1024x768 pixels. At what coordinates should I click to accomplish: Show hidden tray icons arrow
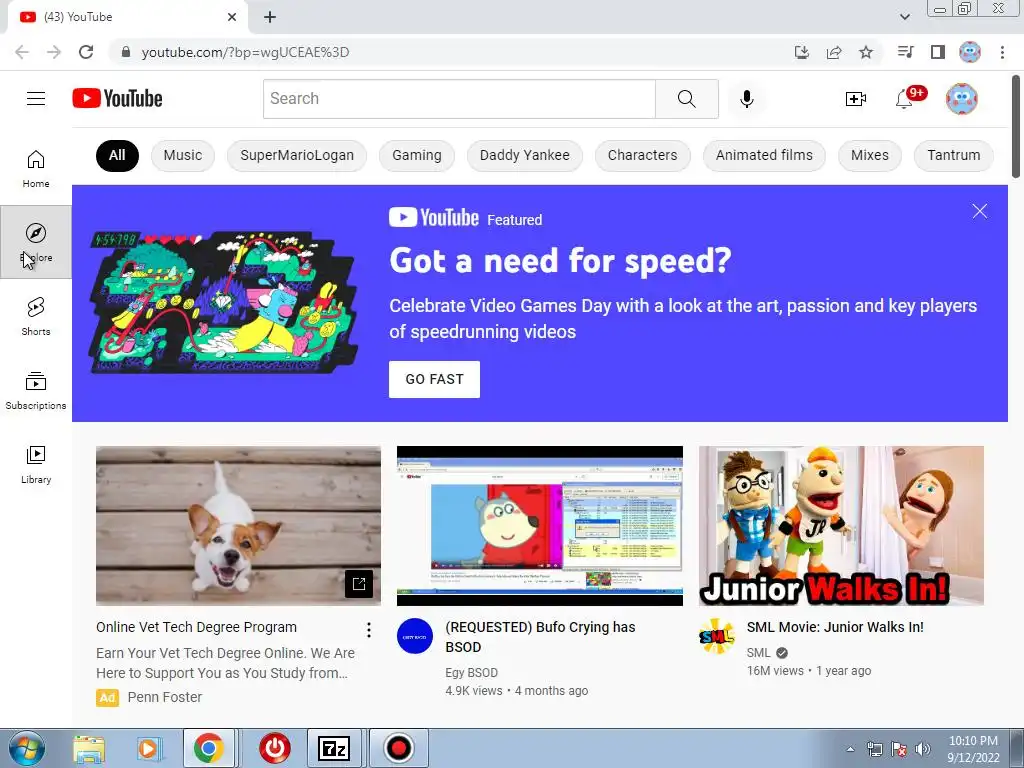click(850, 749)
